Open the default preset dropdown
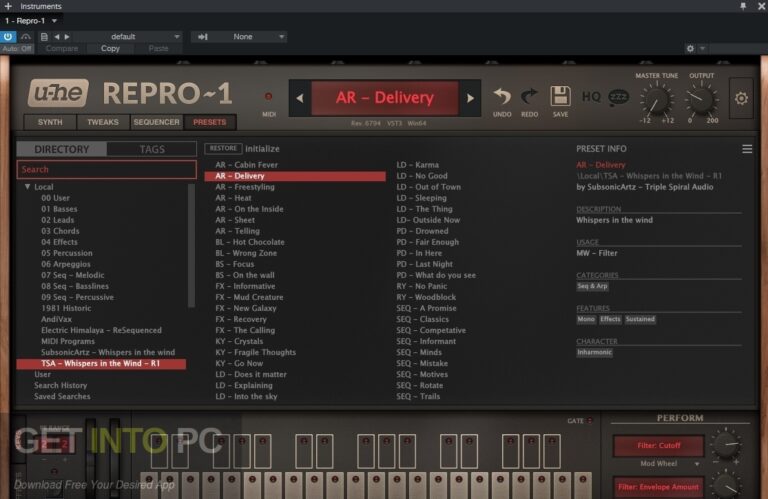This screenshot has height=499, width=768. pos(128,37)
